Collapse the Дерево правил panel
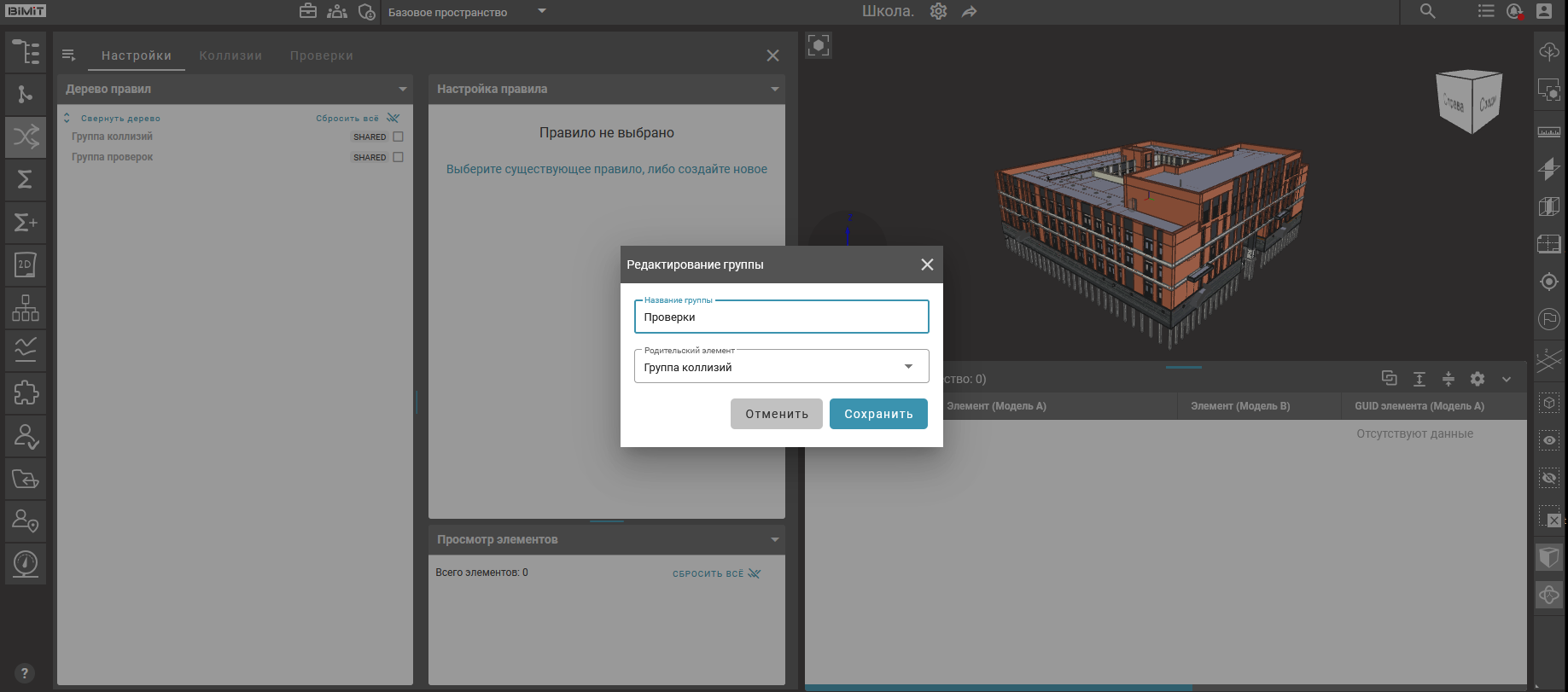The width and height of the screenshot is (1568, 692). click(403, 89)
